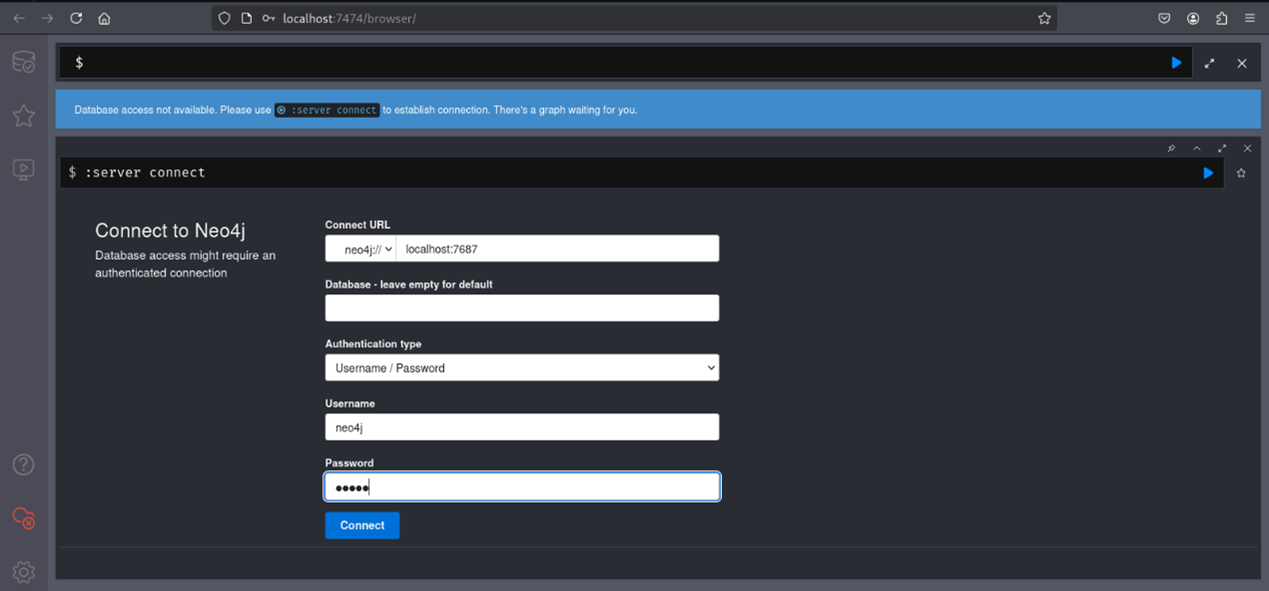Open the Guides panel in the sidebar
The image size is (1269, 591).
coord(23,169)
